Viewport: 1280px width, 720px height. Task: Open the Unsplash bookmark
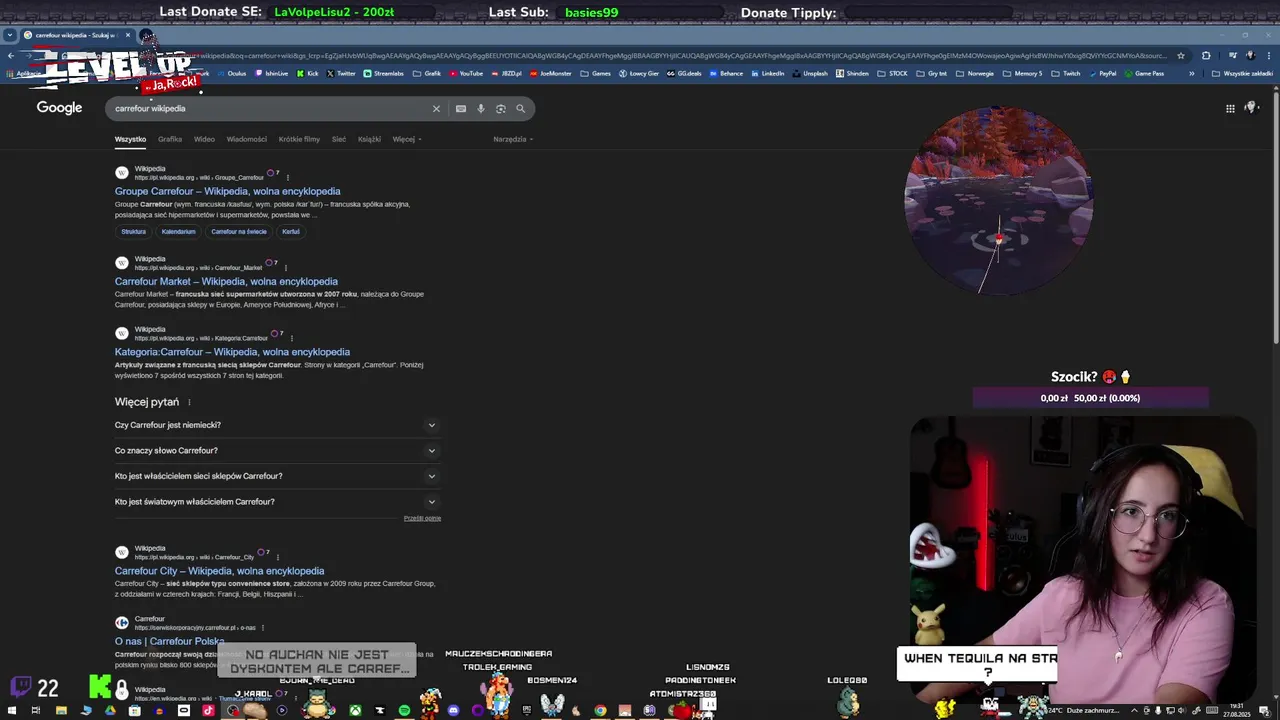(810, 73)
